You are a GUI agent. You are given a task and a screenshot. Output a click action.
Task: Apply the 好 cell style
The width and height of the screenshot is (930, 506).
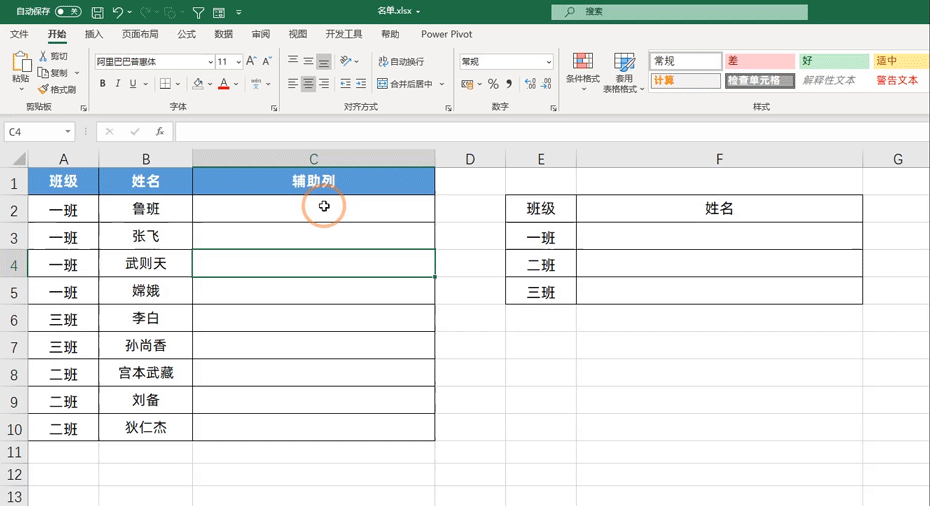point(833,61)
